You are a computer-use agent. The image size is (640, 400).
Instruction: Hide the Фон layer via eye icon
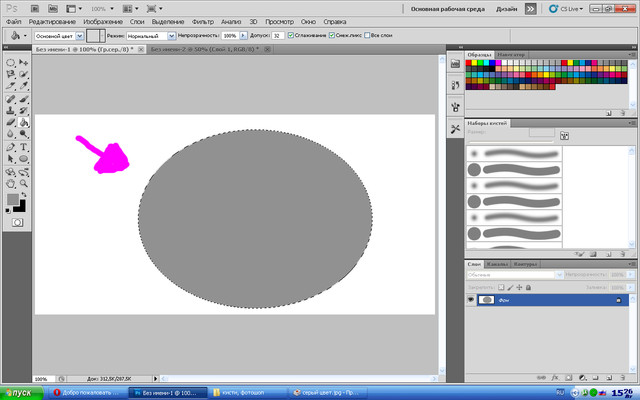click(x=472, y=299)
